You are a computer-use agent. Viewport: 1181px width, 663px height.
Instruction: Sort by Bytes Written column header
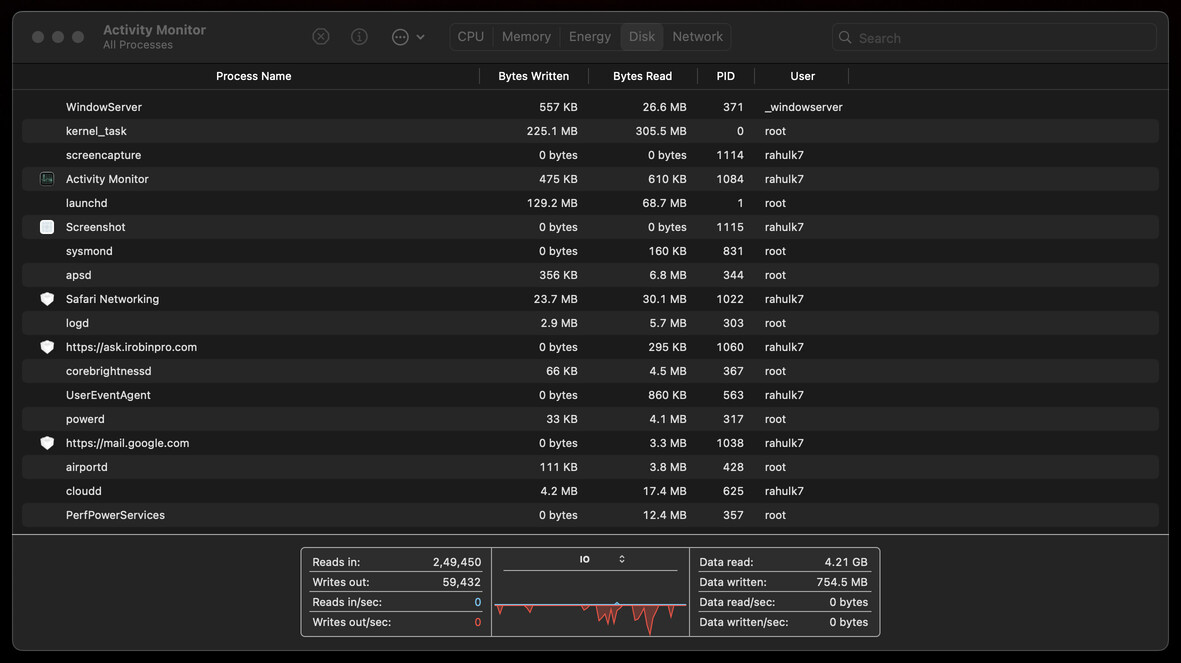(x=534, y=76)
